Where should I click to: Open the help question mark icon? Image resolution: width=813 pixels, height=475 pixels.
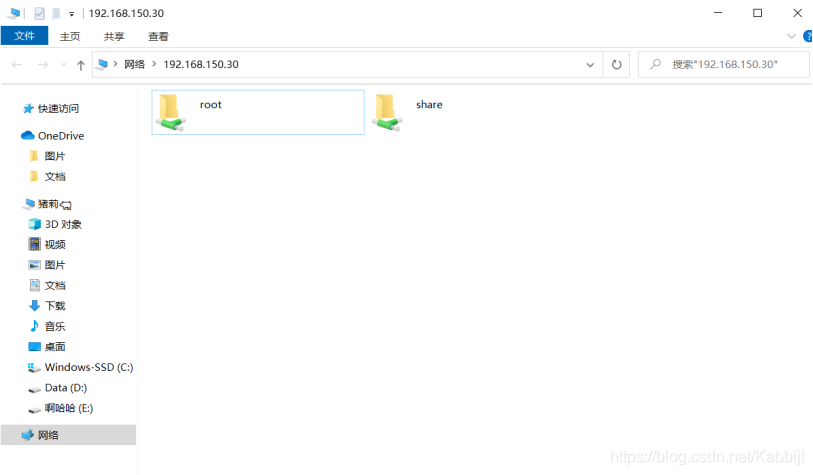click(807, 36)
